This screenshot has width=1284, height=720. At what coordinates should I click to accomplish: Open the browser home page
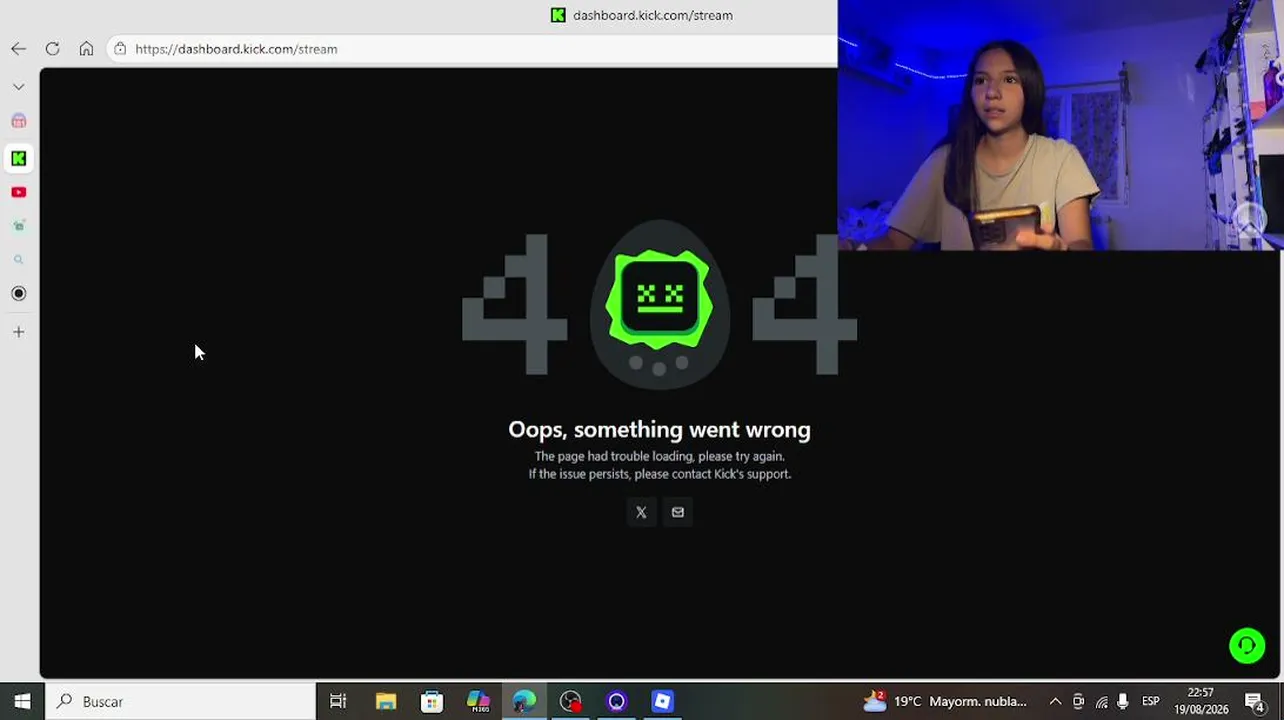(x=86, y=49)
